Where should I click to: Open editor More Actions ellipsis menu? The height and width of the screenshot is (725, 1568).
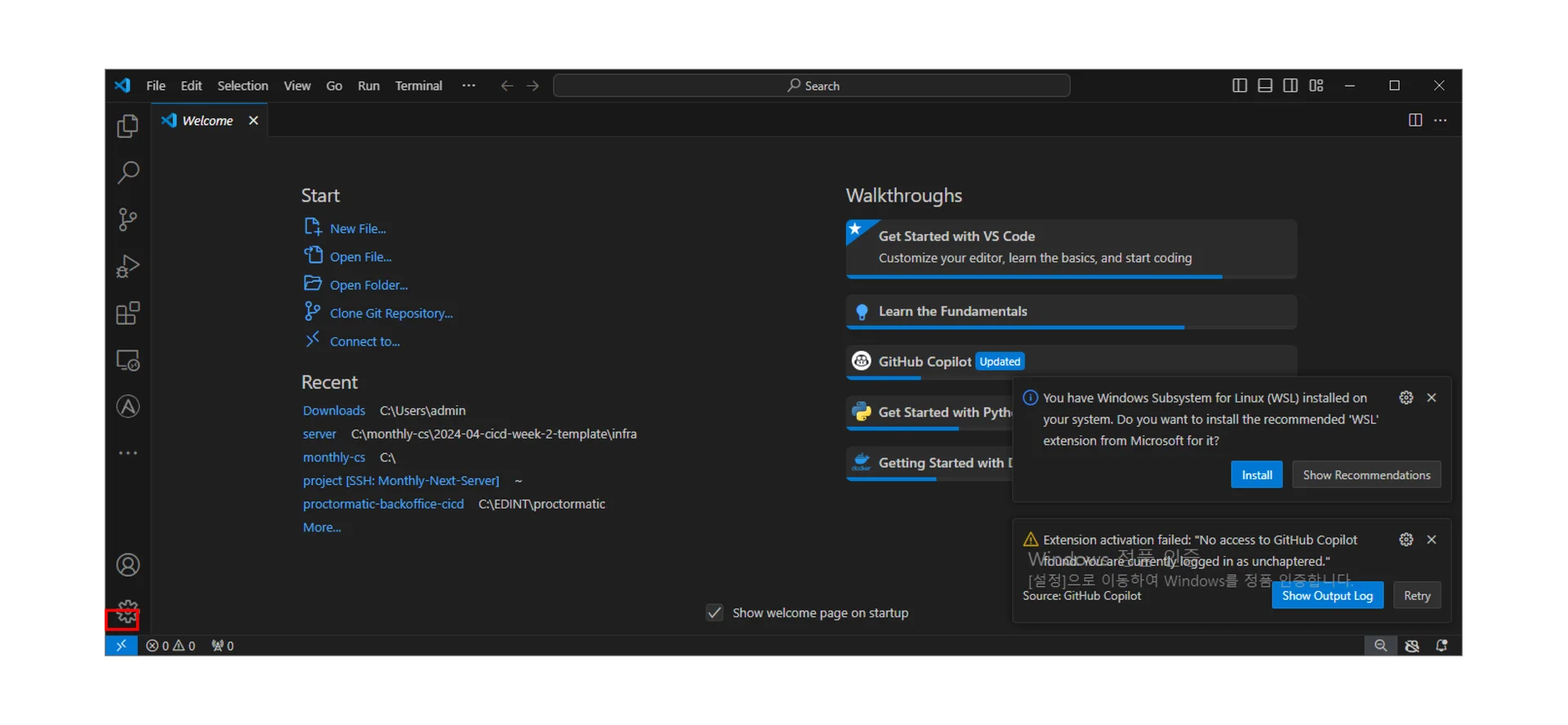1441,121
